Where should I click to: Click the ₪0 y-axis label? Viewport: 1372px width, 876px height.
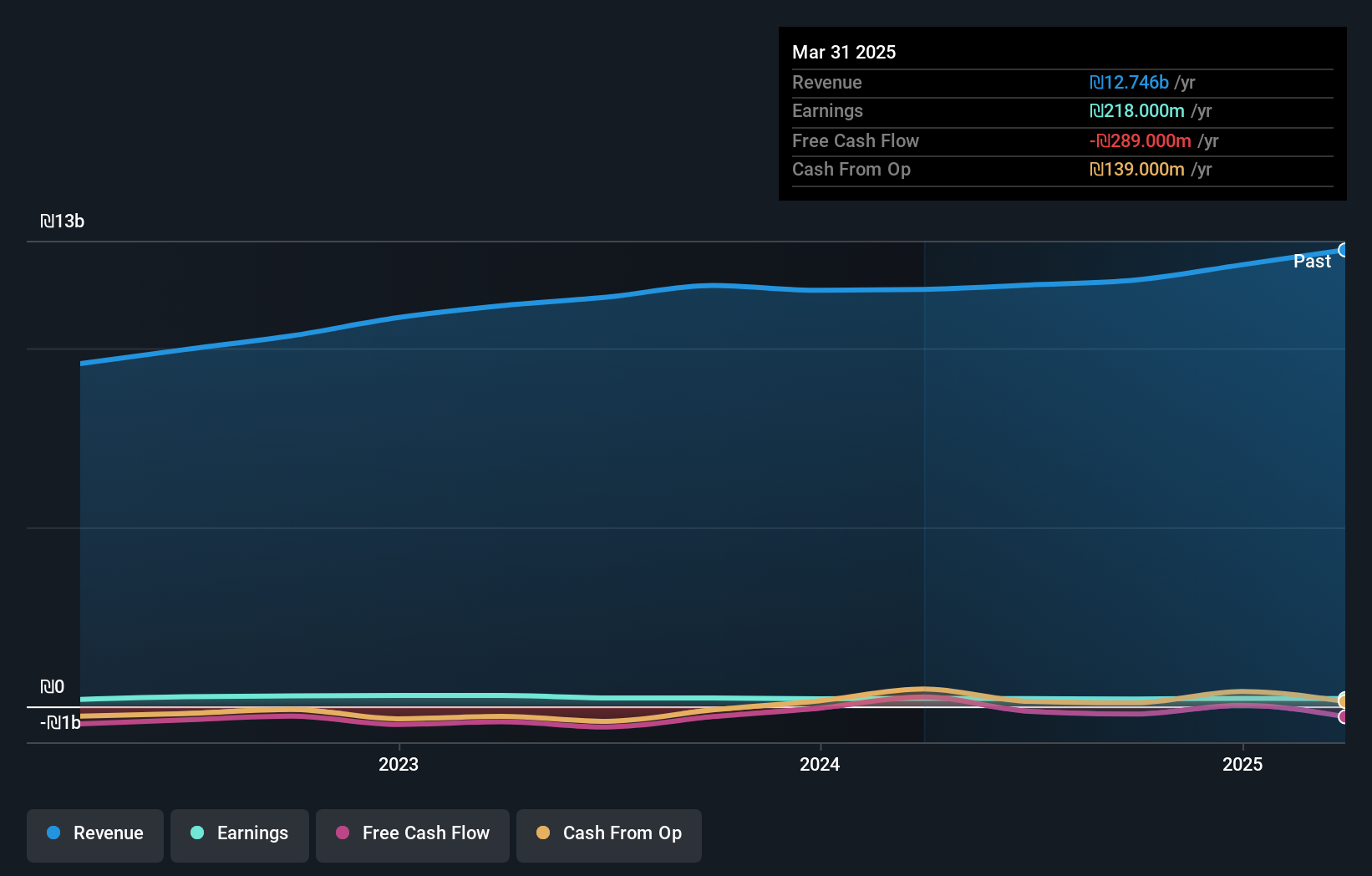click(53, 686)
